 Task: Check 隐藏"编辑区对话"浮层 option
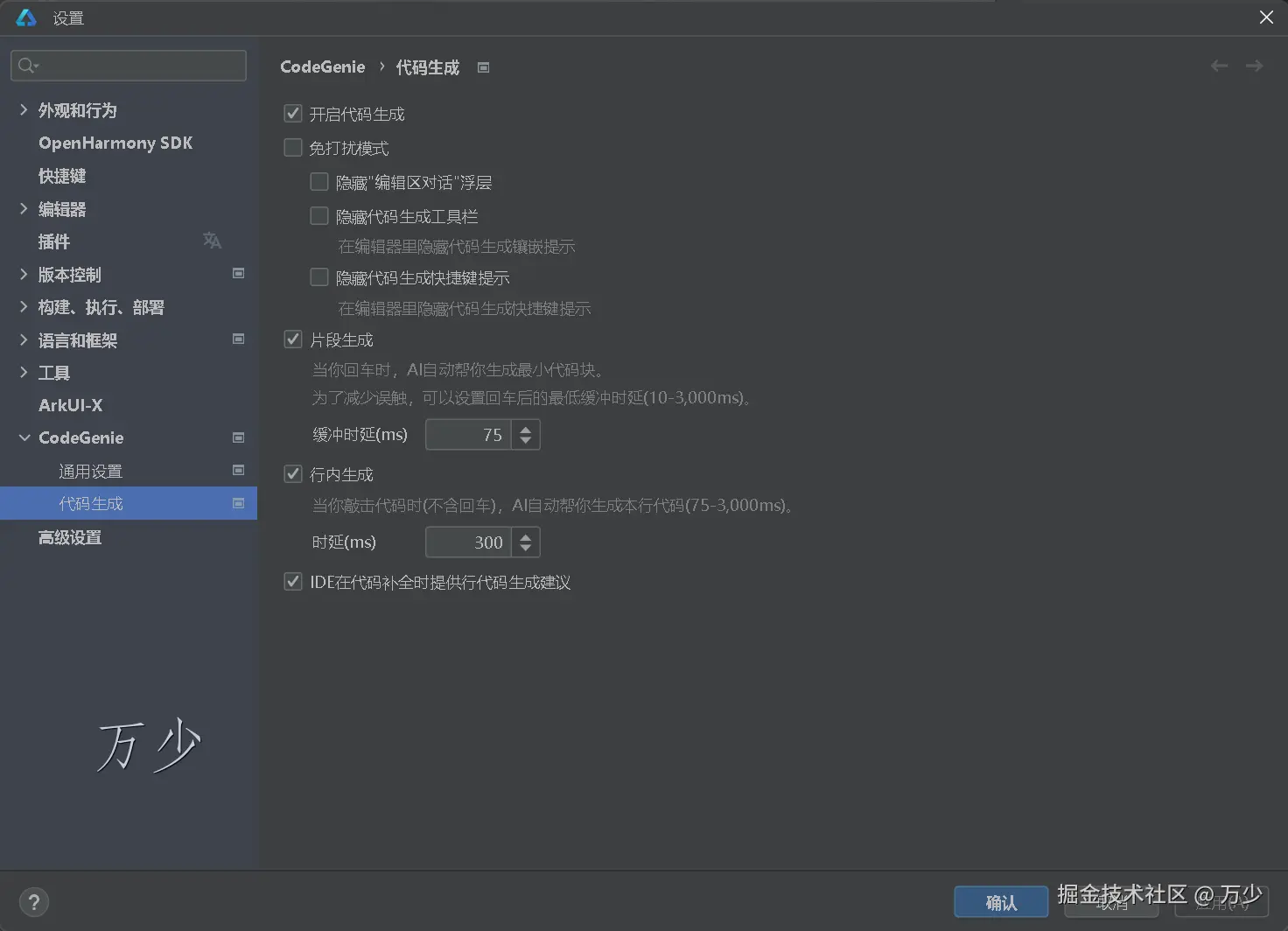[x=319, y=182]
